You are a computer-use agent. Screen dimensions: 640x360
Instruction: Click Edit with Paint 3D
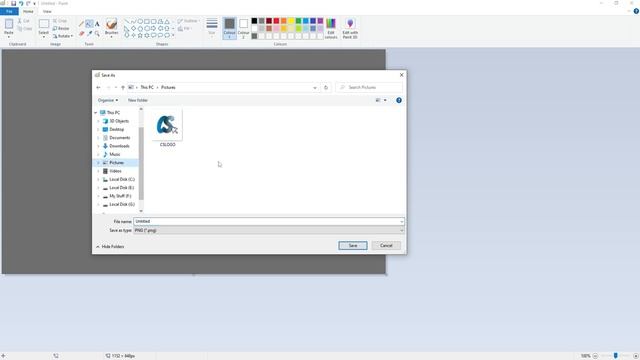350,28
